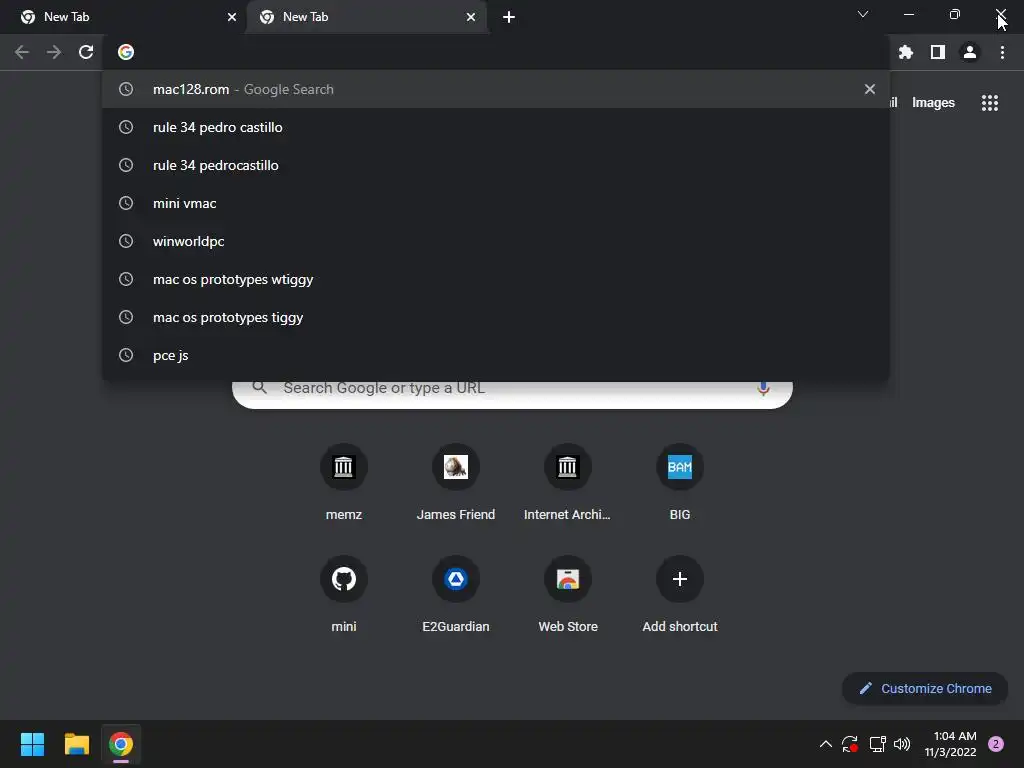Open the E2Guardian shortcut
Image resolution: width=1024 pixels, height=768 pixels.
click(x=456, y=579)
